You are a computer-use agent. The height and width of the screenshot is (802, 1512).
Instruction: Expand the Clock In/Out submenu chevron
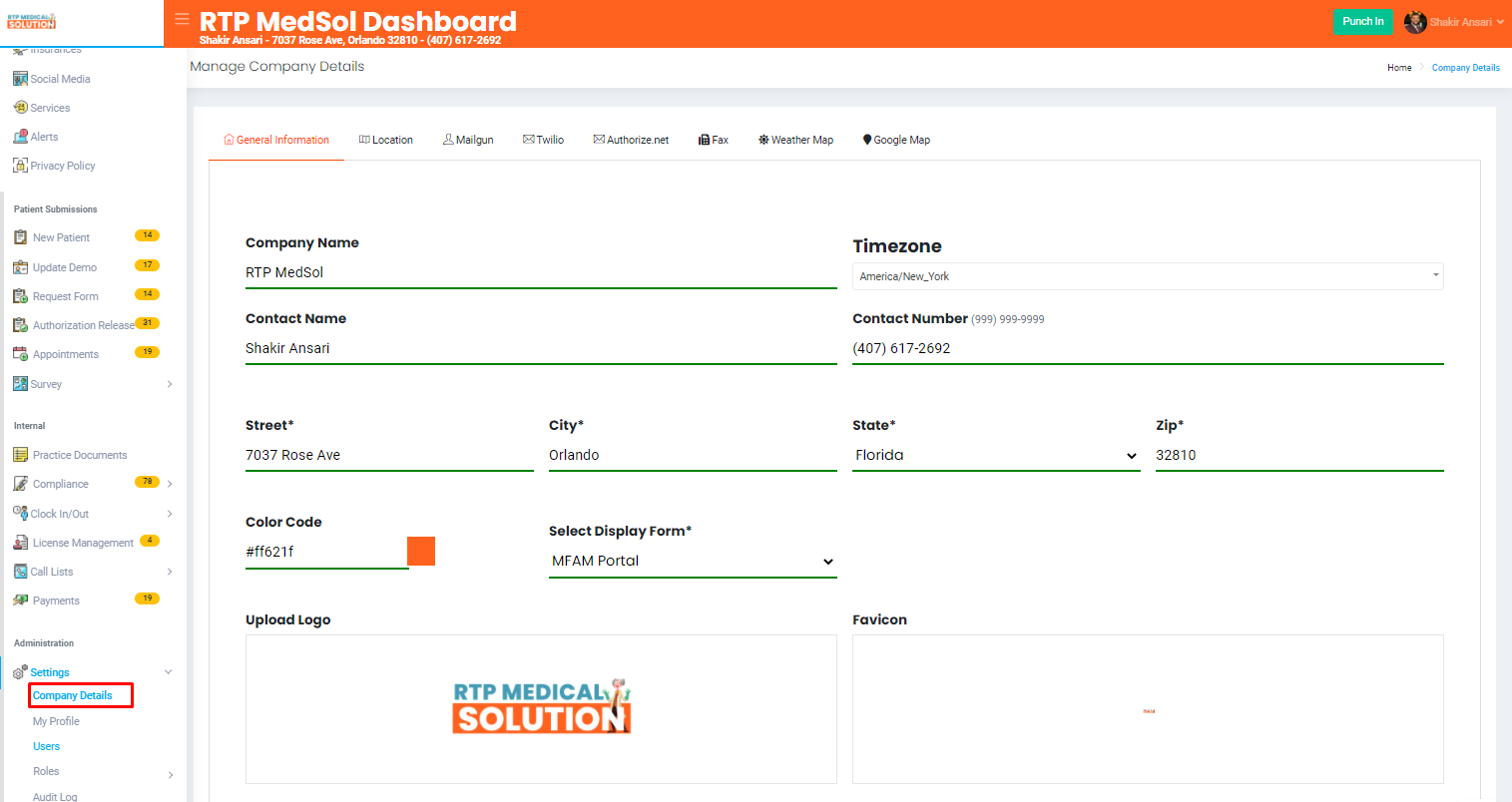(x=170, y=514)
